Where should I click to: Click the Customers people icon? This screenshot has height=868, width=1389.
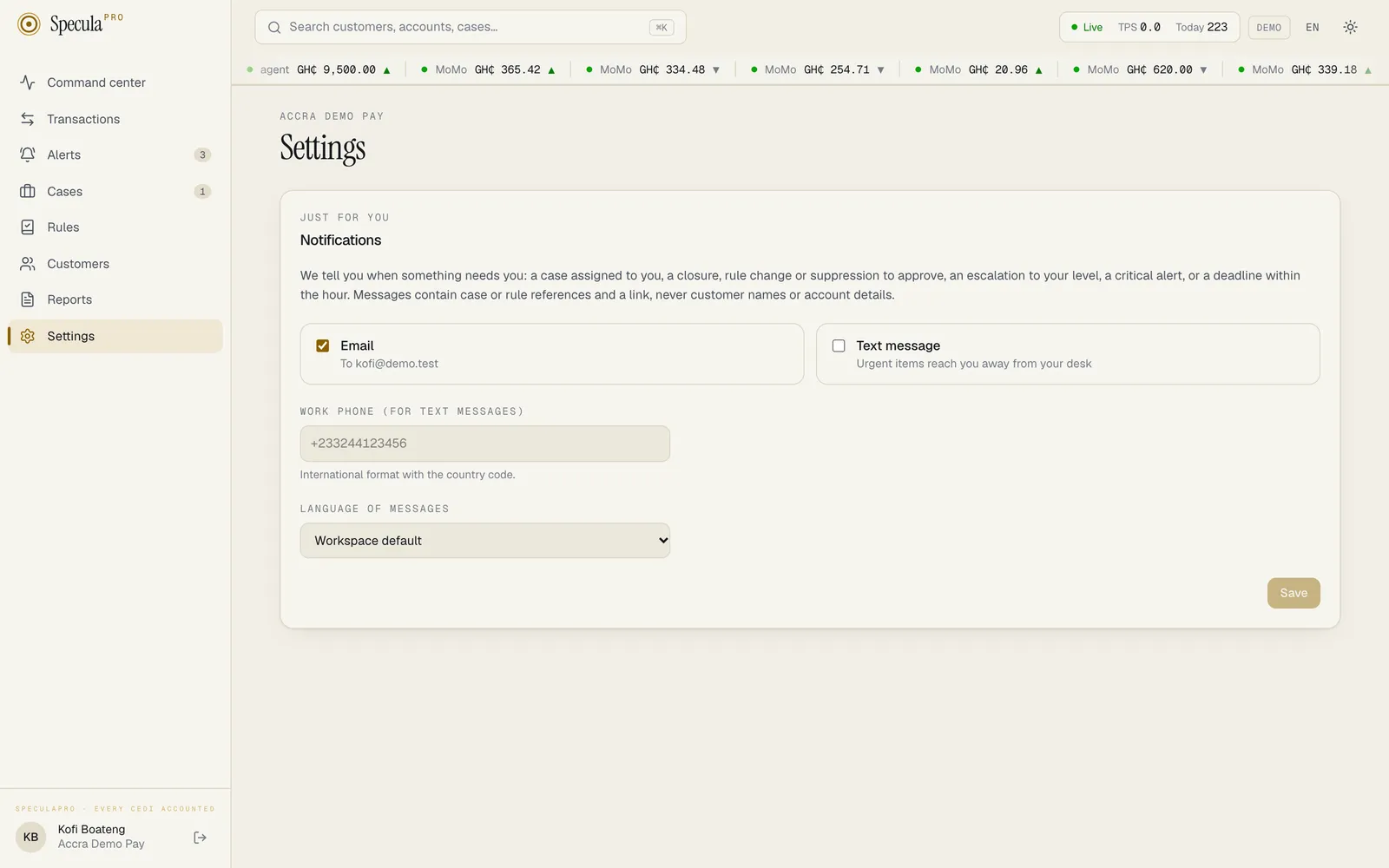click(x=28, y=264)
